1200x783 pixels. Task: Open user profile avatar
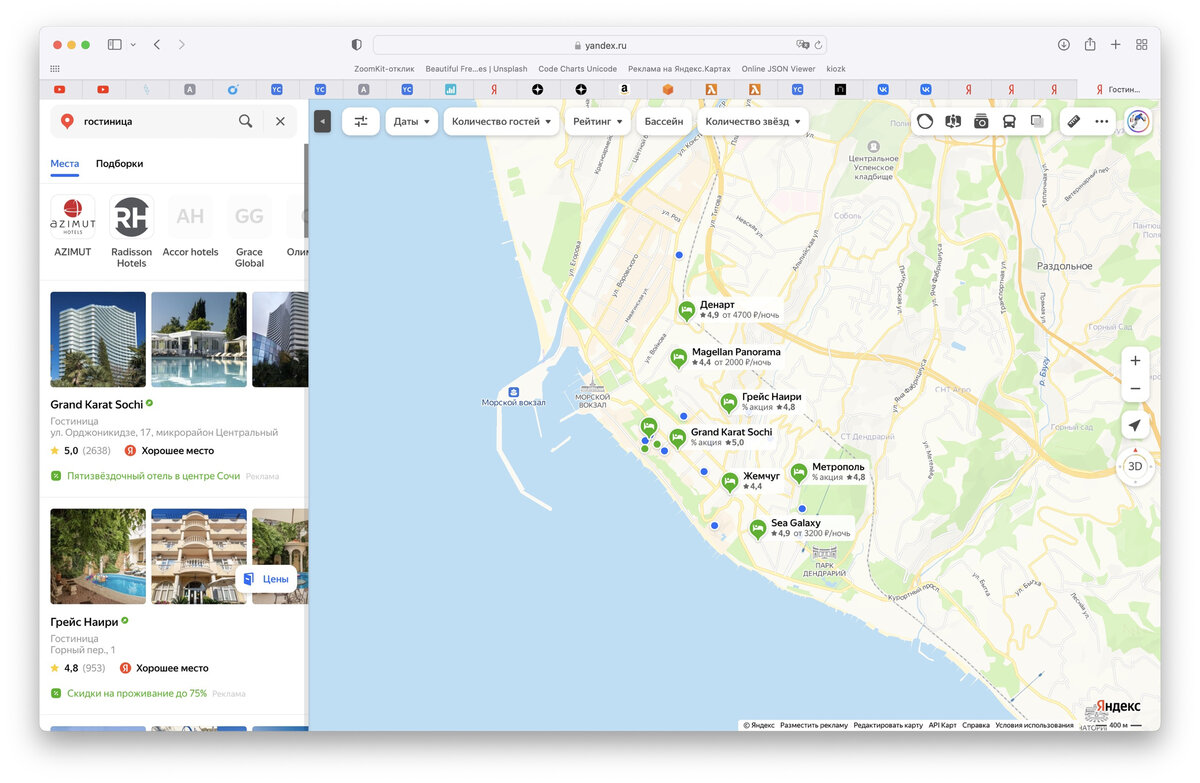pos(1138,121)
